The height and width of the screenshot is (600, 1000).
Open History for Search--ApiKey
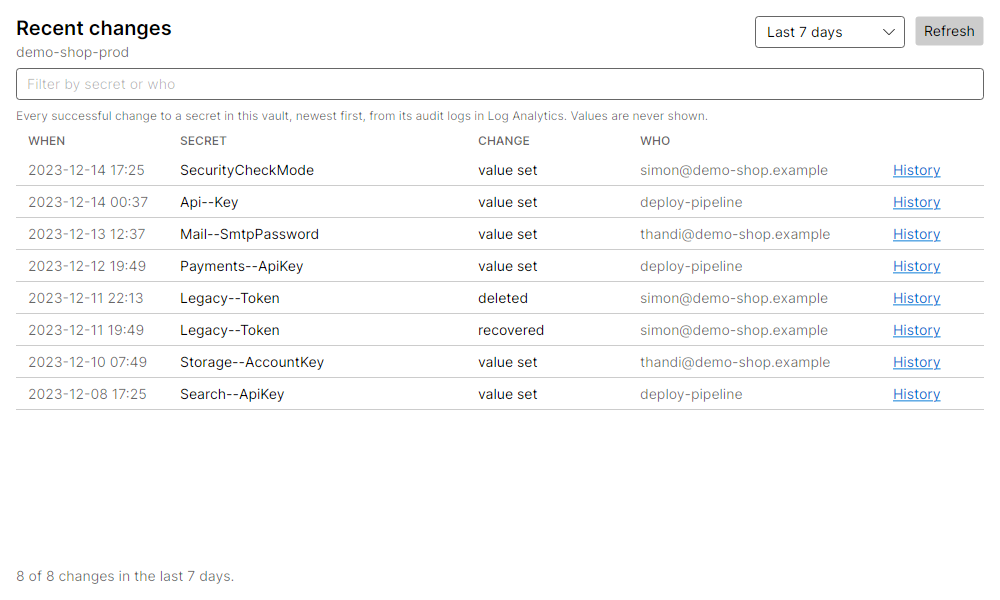[x=916, y=394]
